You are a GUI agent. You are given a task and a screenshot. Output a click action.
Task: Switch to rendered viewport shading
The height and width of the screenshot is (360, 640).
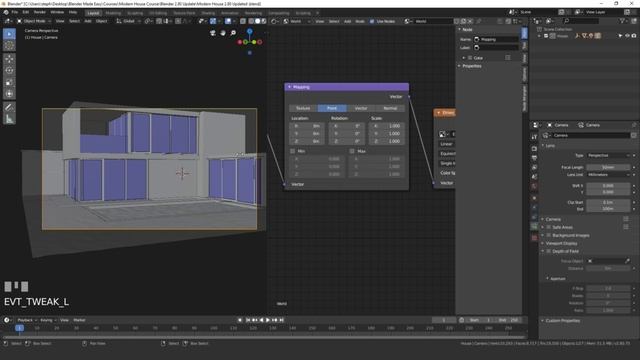[x=264, y=21]
